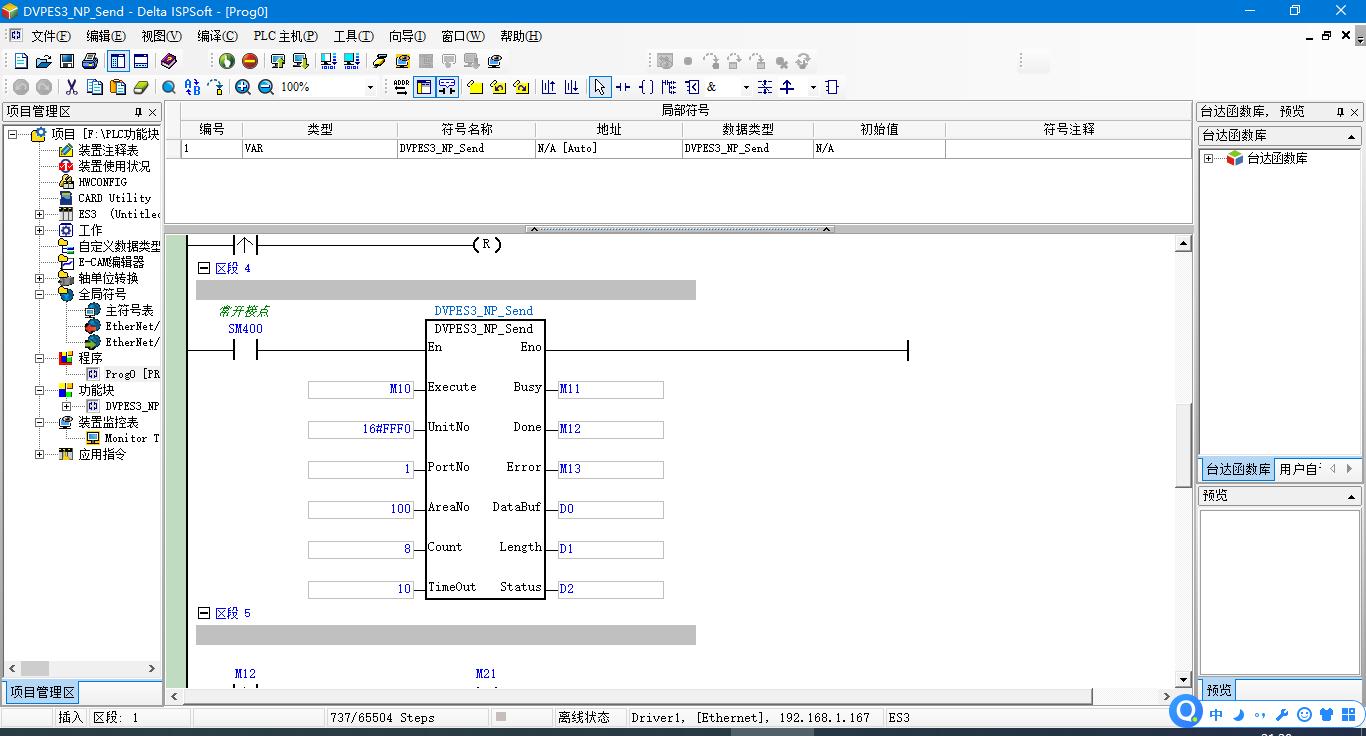1366x736 pixels.
Task: Select the arrow selection tool
Action: pyautogui.click(x=599, y=87)
